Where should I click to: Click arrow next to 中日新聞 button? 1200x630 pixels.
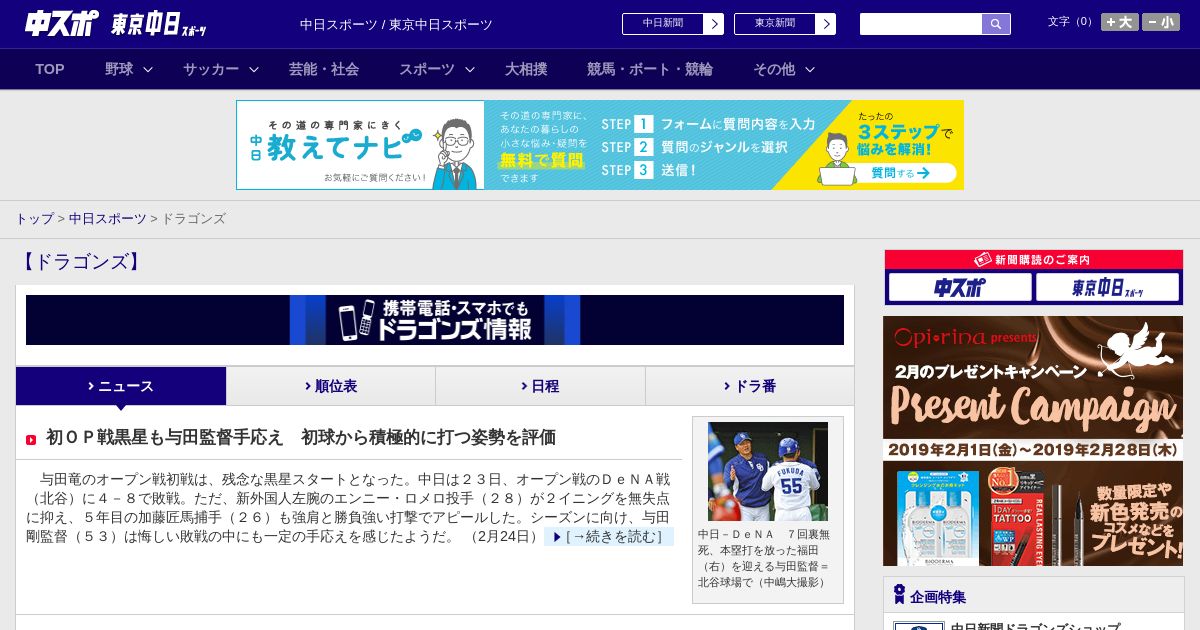[x=713, y=24]
